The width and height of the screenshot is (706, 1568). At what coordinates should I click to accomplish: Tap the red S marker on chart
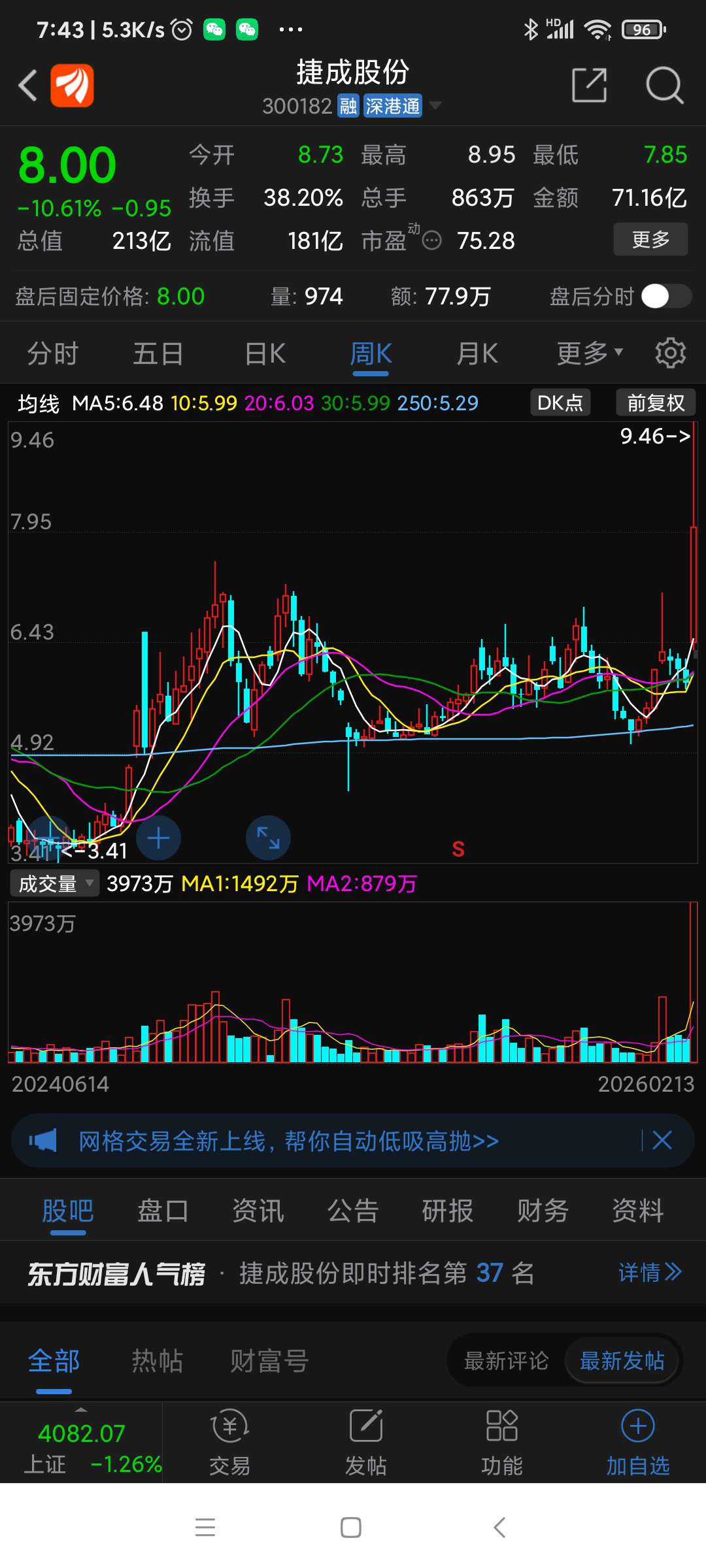458,849
